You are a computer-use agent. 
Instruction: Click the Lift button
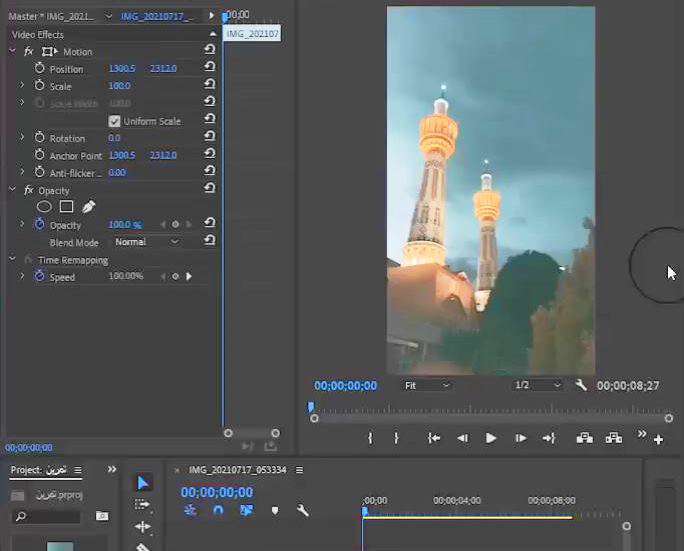point(585,438)
